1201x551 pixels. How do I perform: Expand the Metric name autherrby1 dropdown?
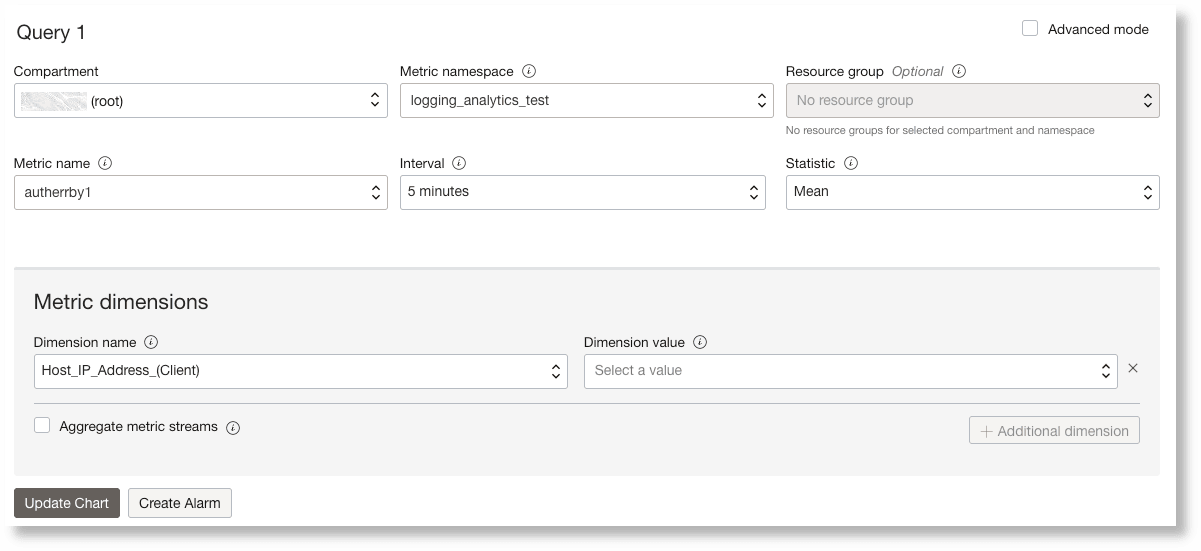pyautogui.click(x=200, y=192)
